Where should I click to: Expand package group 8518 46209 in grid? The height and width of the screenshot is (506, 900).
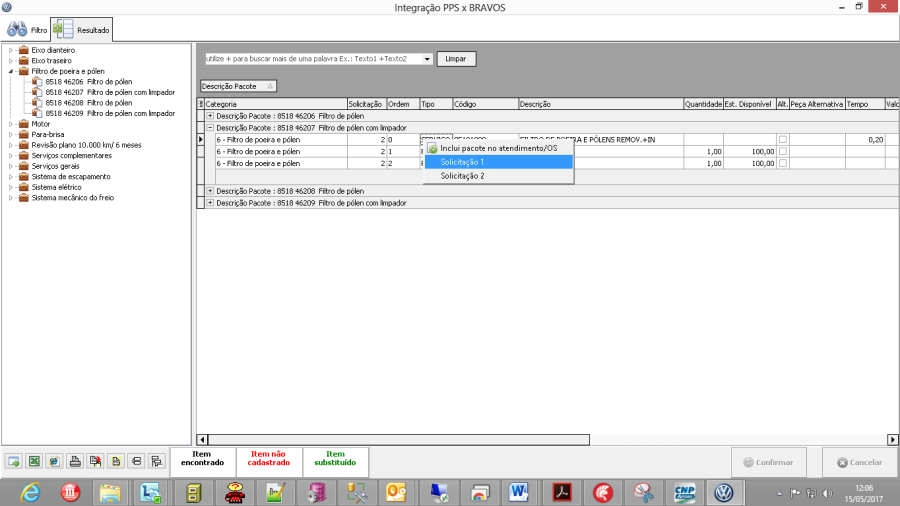click(x=210, y=203)
